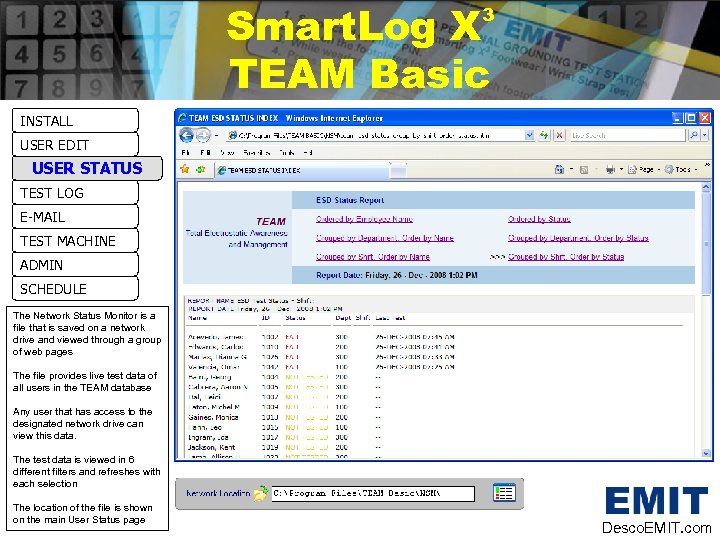
Task: Select the TEAM ESD STATUS INDEX tab
Action: click(302, 170)
